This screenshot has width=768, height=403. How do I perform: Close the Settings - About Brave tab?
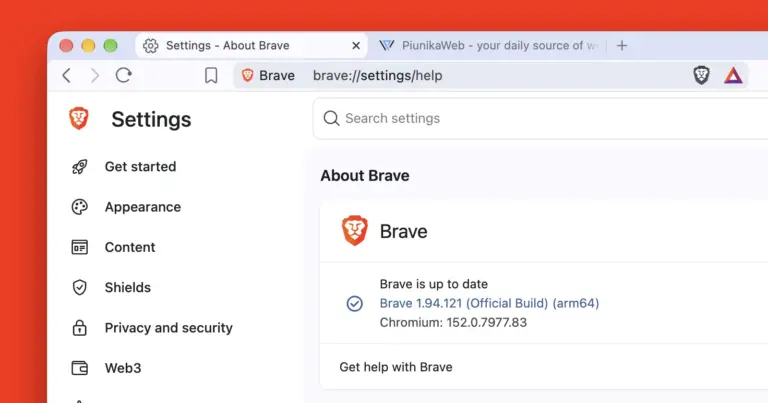tap(356, 46)
